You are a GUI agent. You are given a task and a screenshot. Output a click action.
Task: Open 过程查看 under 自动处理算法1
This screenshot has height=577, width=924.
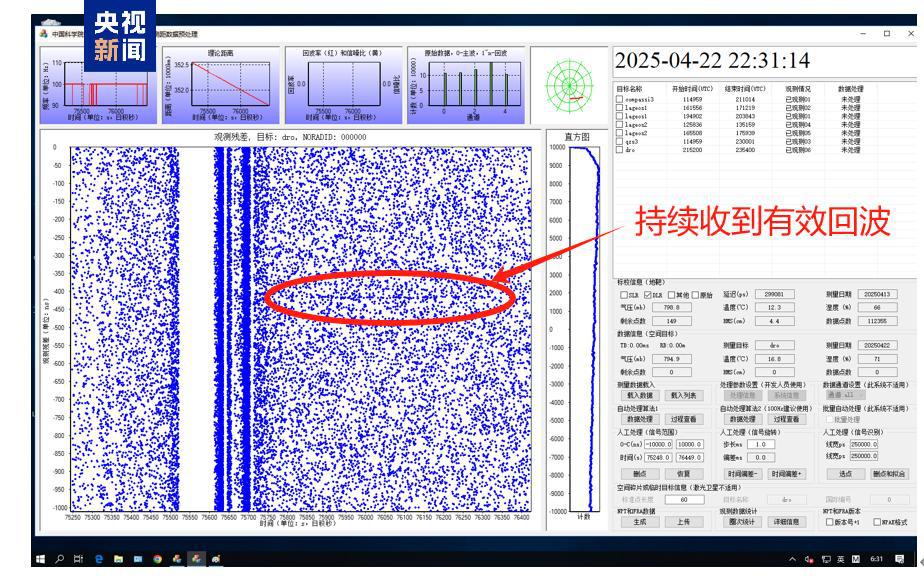point(684,419)
